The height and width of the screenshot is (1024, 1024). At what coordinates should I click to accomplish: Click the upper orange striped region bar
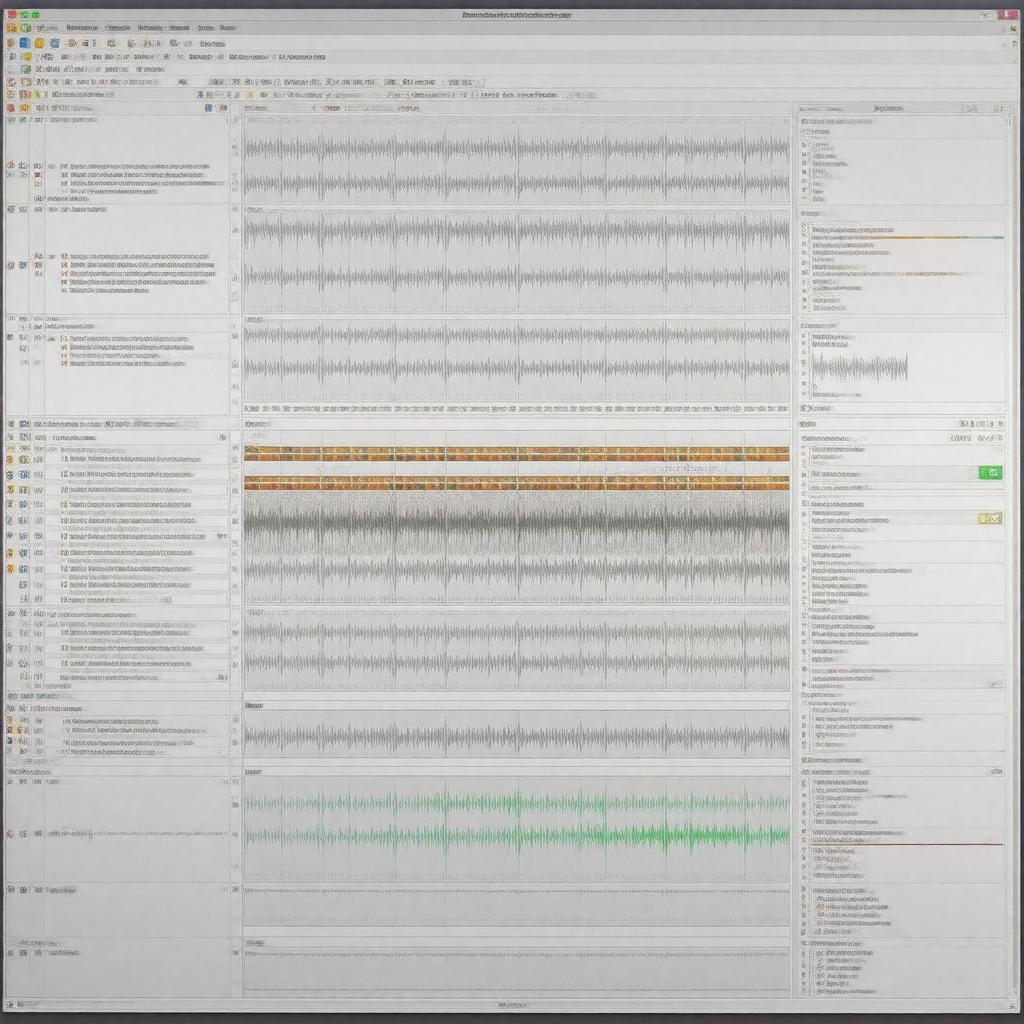(515, 452)
